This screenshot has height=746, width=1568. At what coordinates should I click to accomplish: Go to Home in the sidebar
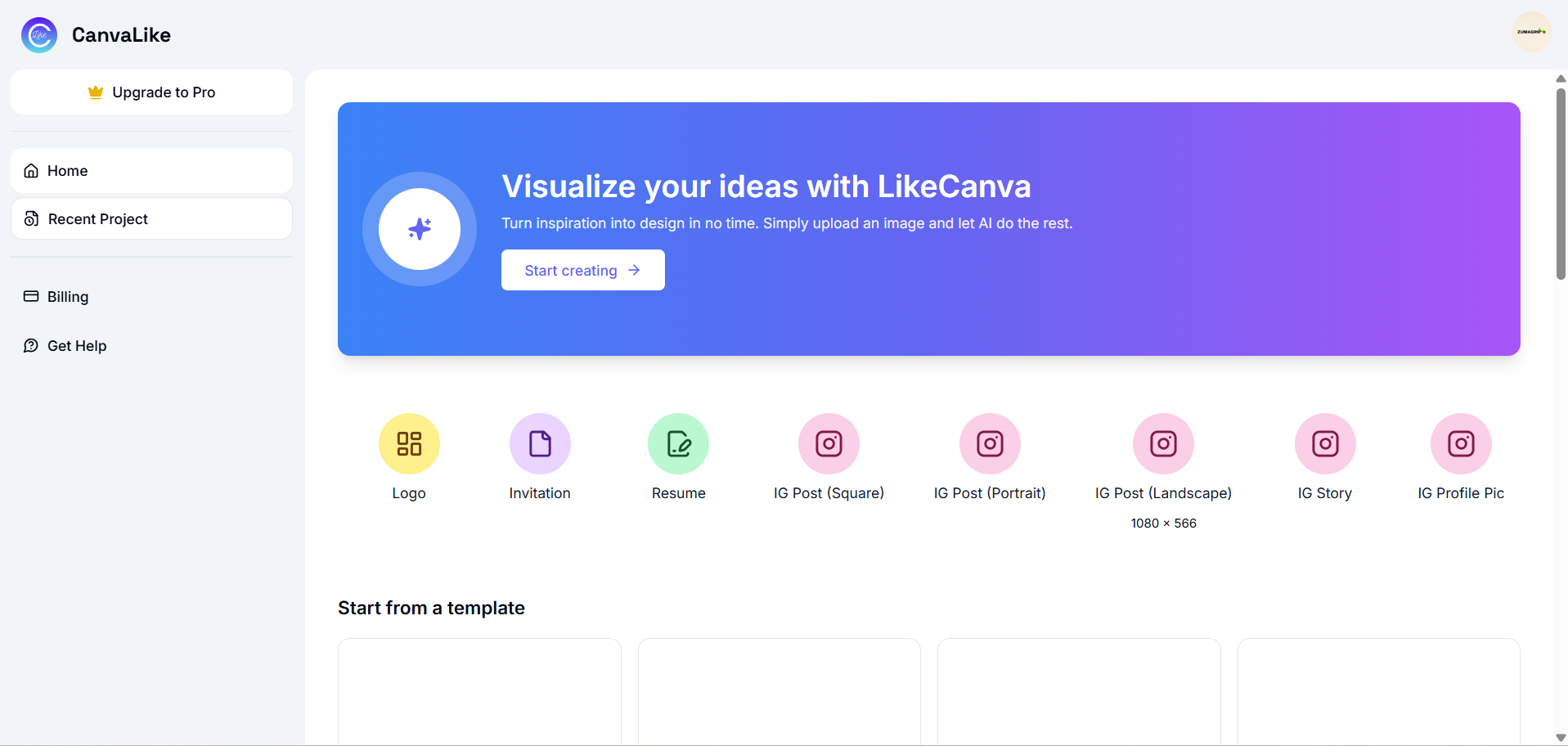point(151,171)
